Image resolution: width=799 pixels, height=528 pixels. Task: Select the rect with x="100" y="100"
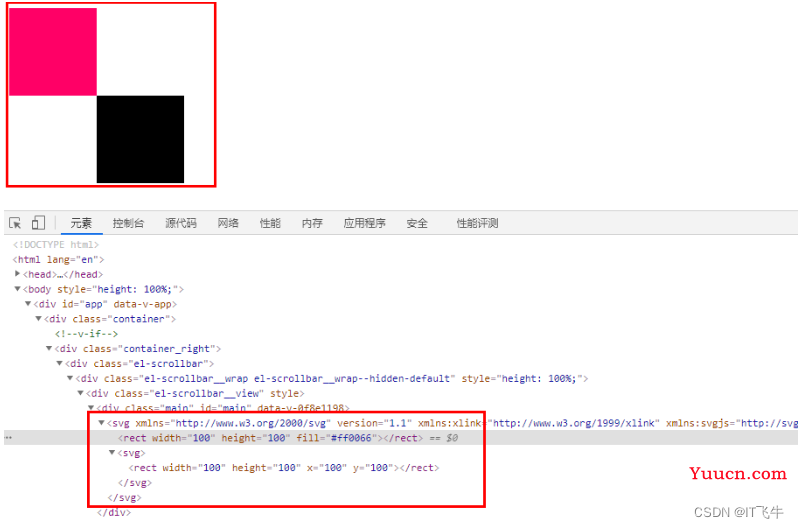coord(284,467)
